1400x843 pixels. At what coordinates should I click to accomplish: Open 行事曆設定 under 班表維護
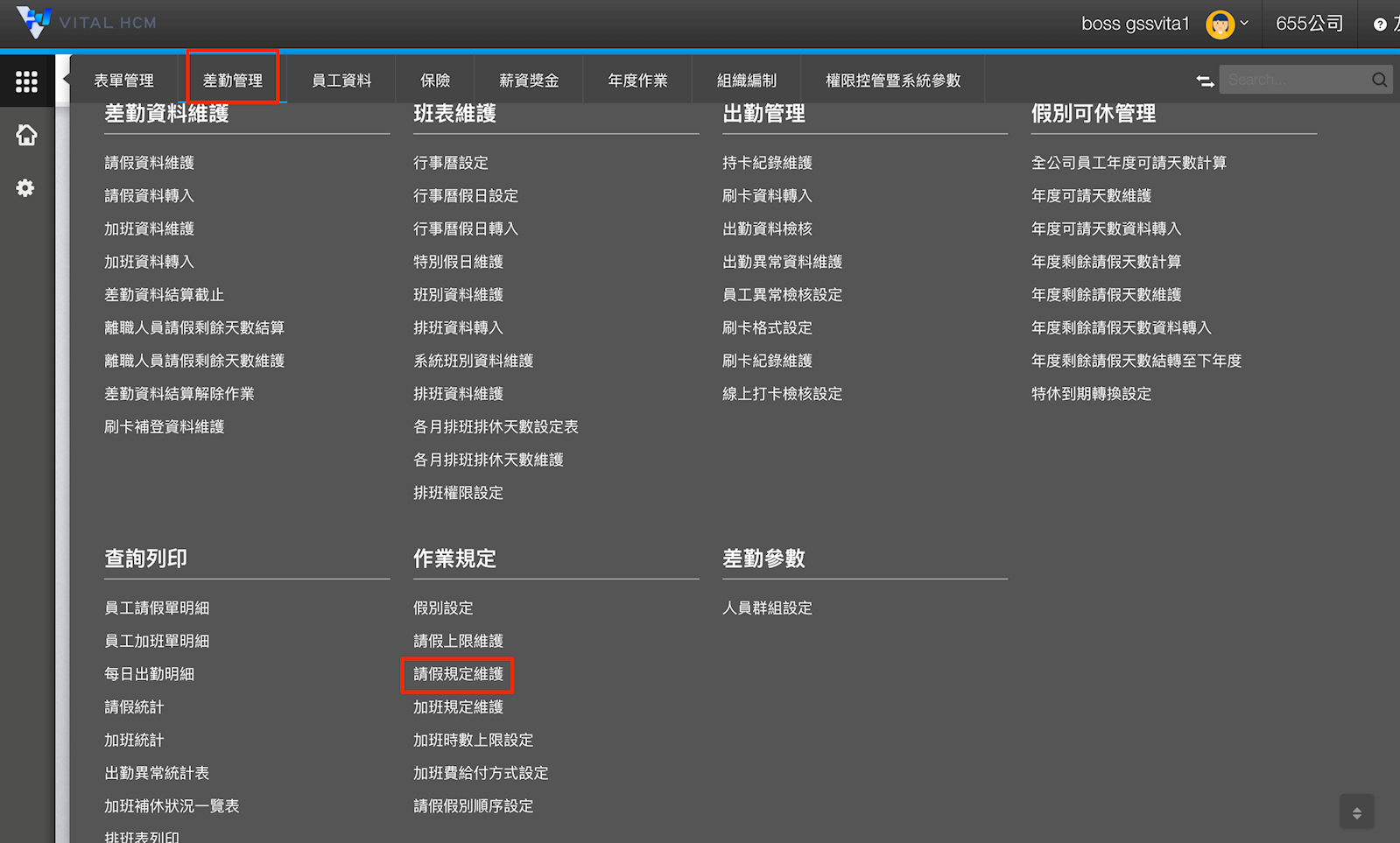(x=450, y=163)
